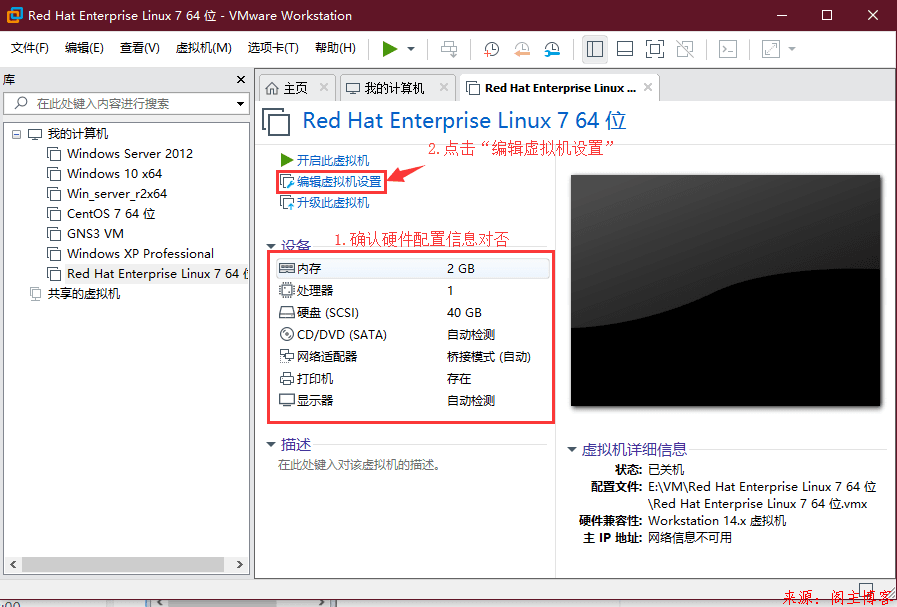897x607 pixels.
Task: Take a snapshot using the clock-plus icon
Action: coord(491,49)
